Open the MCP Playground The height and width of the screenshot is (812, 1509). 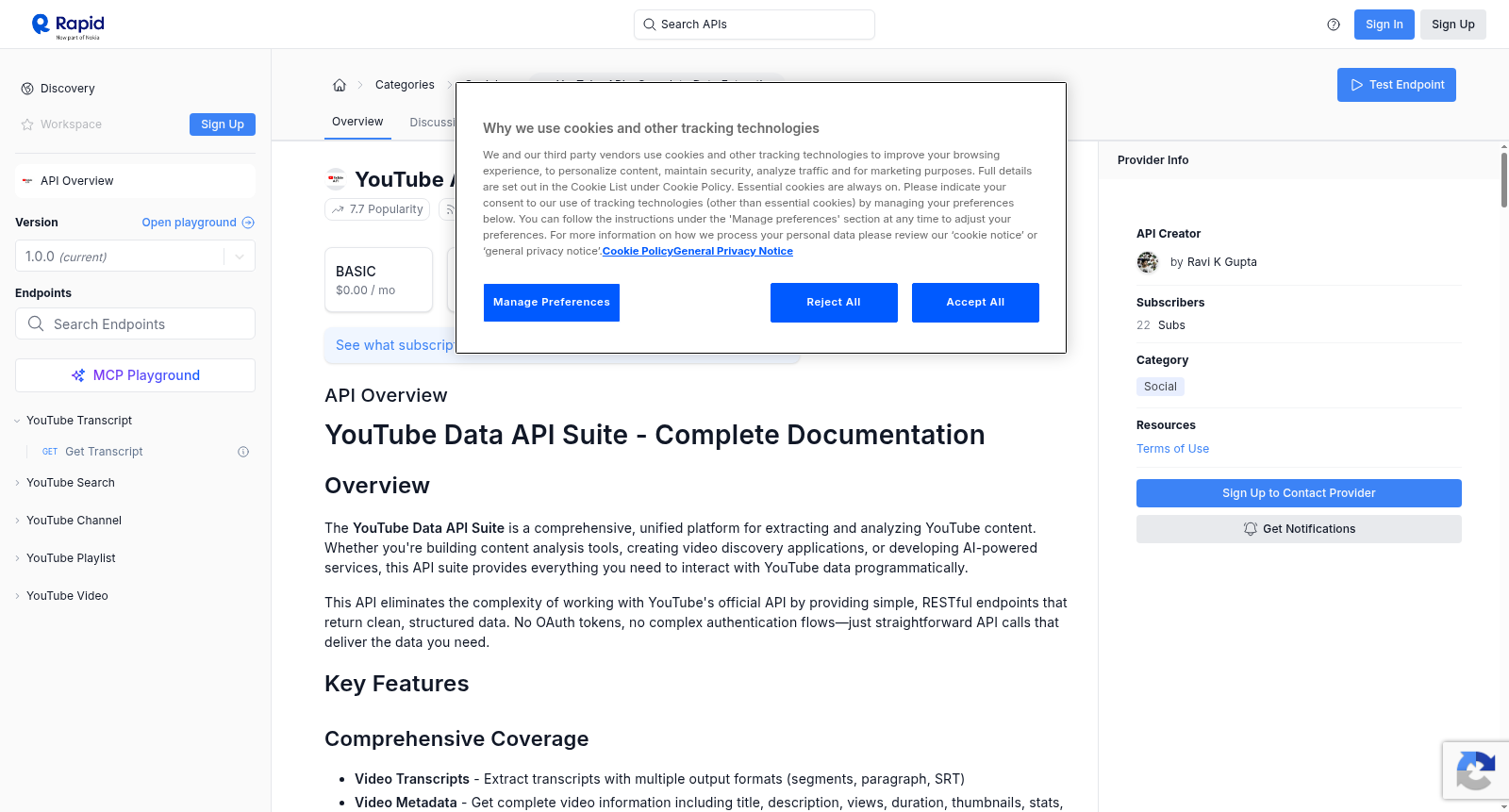click(x=135, y=375)
